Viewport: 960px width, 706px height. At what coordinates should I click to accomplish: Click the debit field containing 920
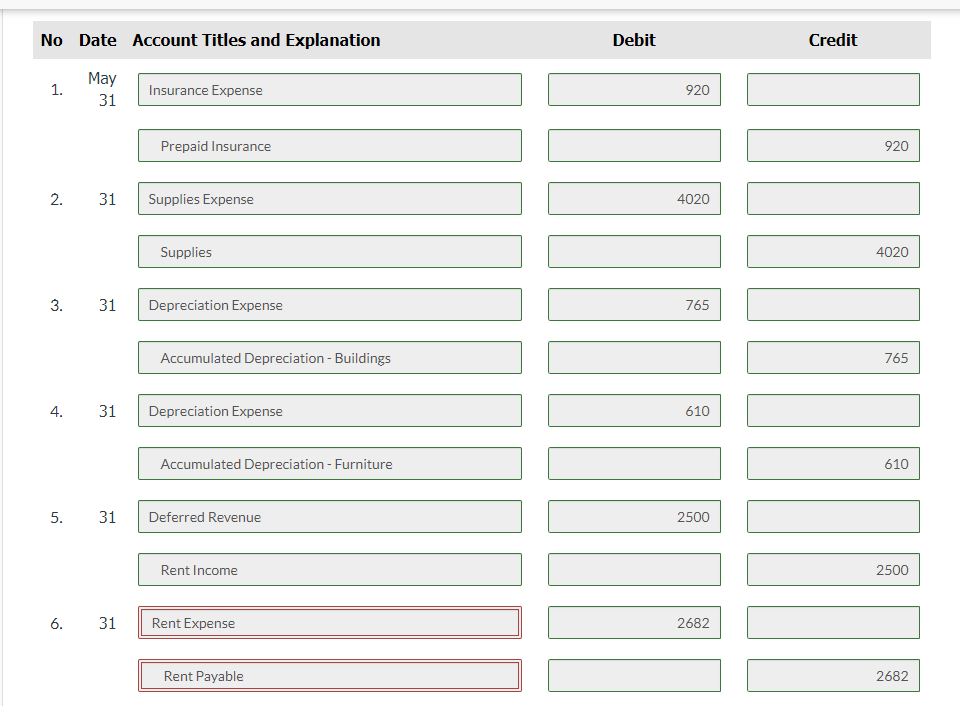(634, 90)
